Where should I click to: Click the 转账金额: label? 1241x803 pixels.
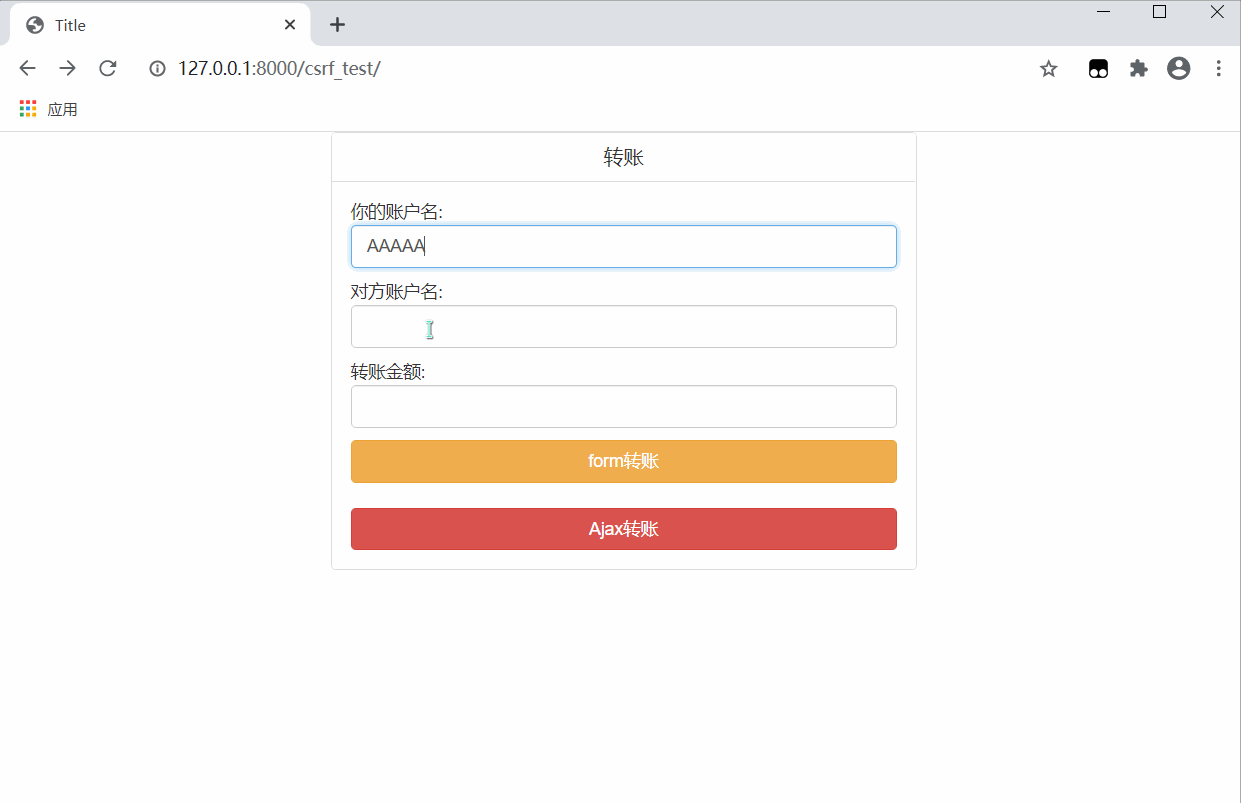tap(388, 372)
